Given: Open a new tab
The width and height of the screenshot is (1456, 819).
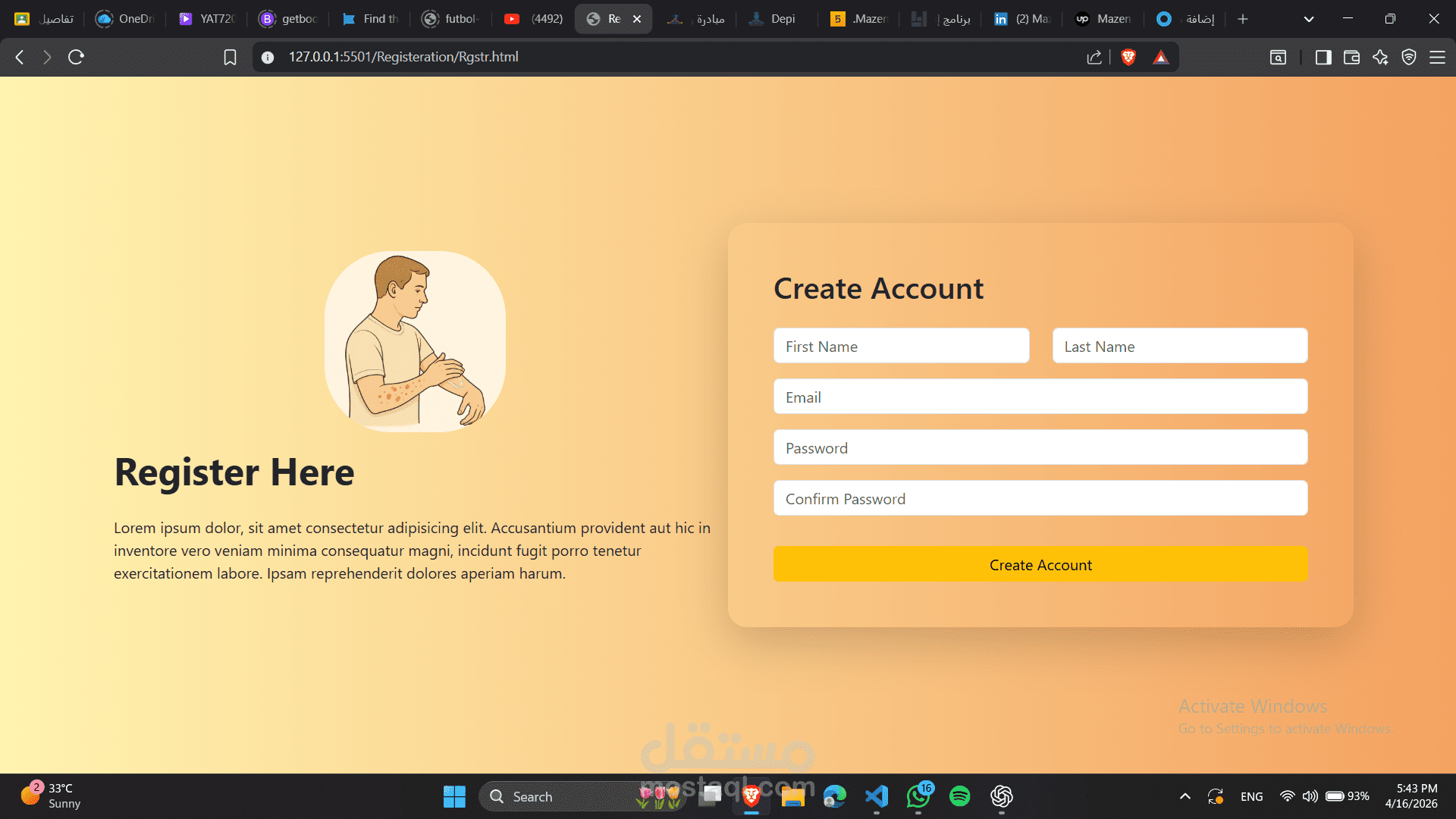Looking at the screenshot, I should click(x=1243, y=19).
